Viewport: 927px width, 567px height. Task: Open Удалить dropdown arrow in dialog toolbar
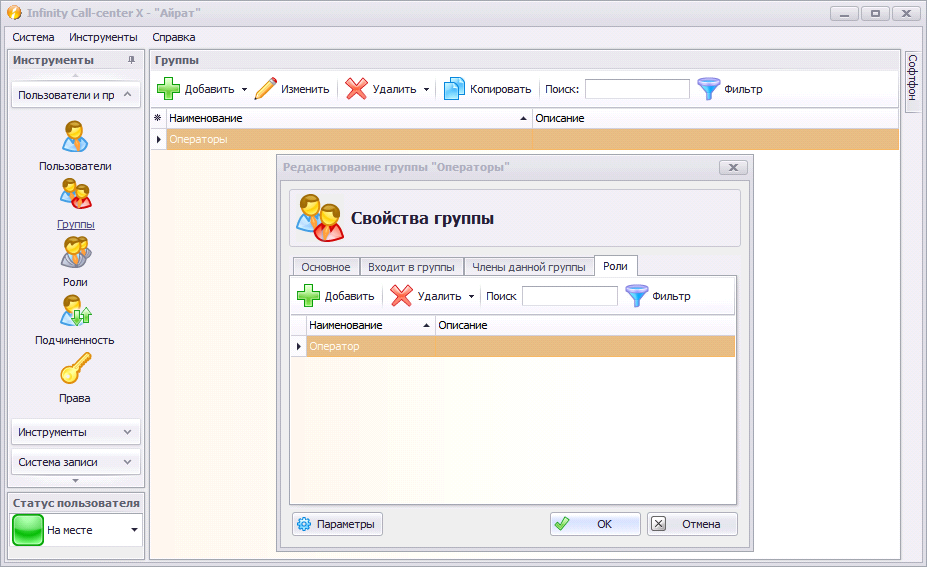(x=471, y=296)
